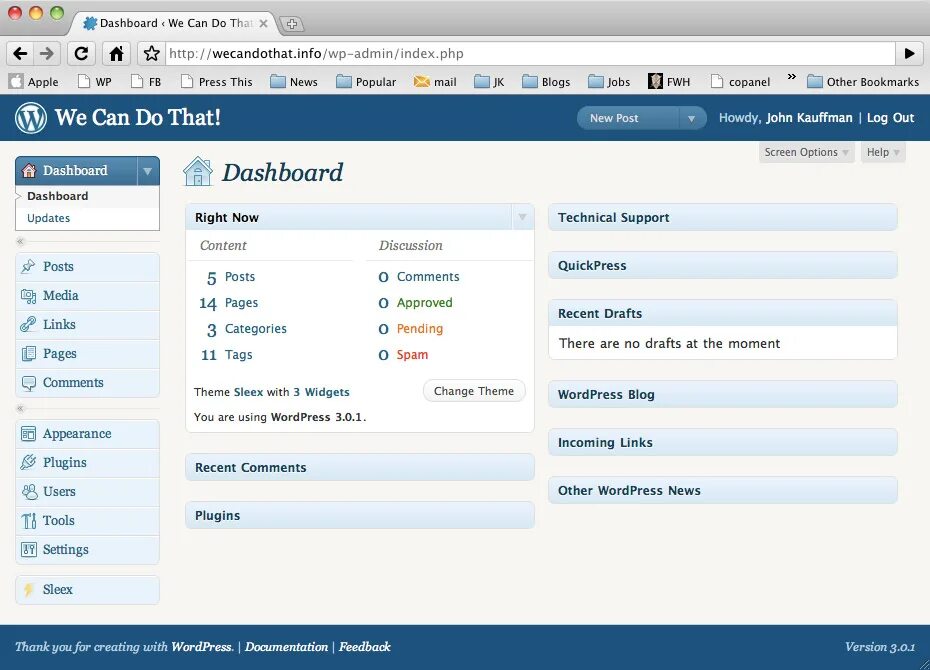930x670 pixels.
Task: Open the Appearance menu item
Action: [x=87, y=434]
